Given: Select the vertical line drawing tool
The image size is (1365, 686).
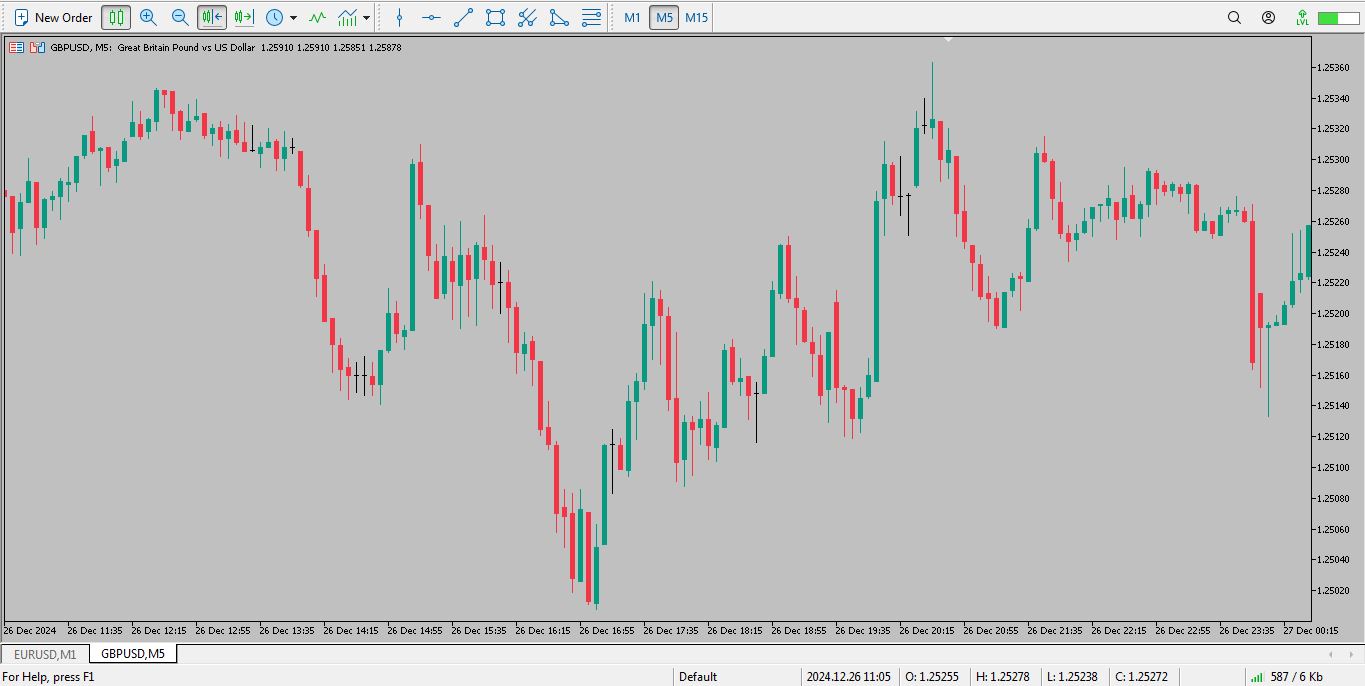Looking at the screenshot, I should point(400,17).
